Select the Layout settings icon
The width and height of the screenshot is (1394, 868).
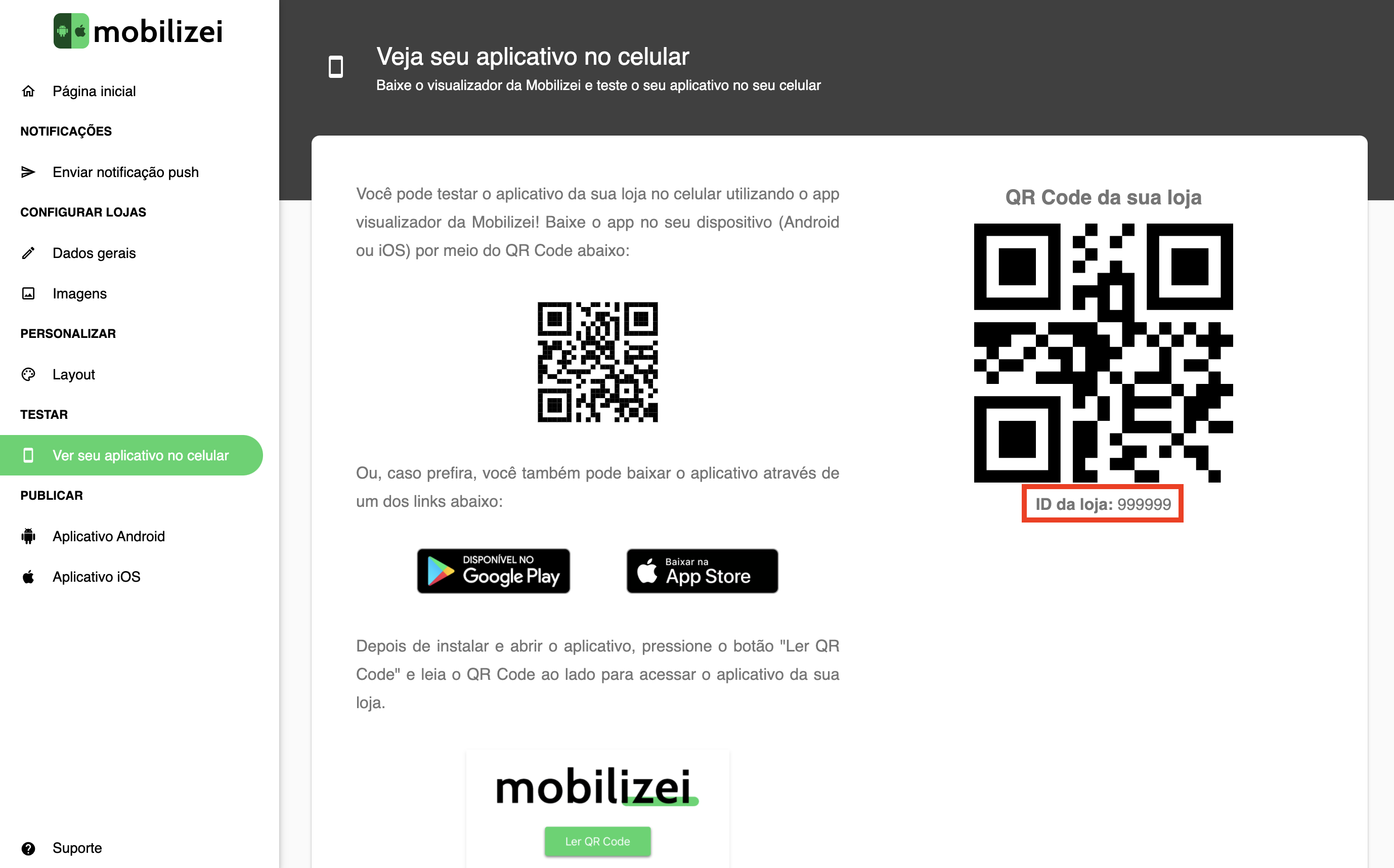point(29,374)
